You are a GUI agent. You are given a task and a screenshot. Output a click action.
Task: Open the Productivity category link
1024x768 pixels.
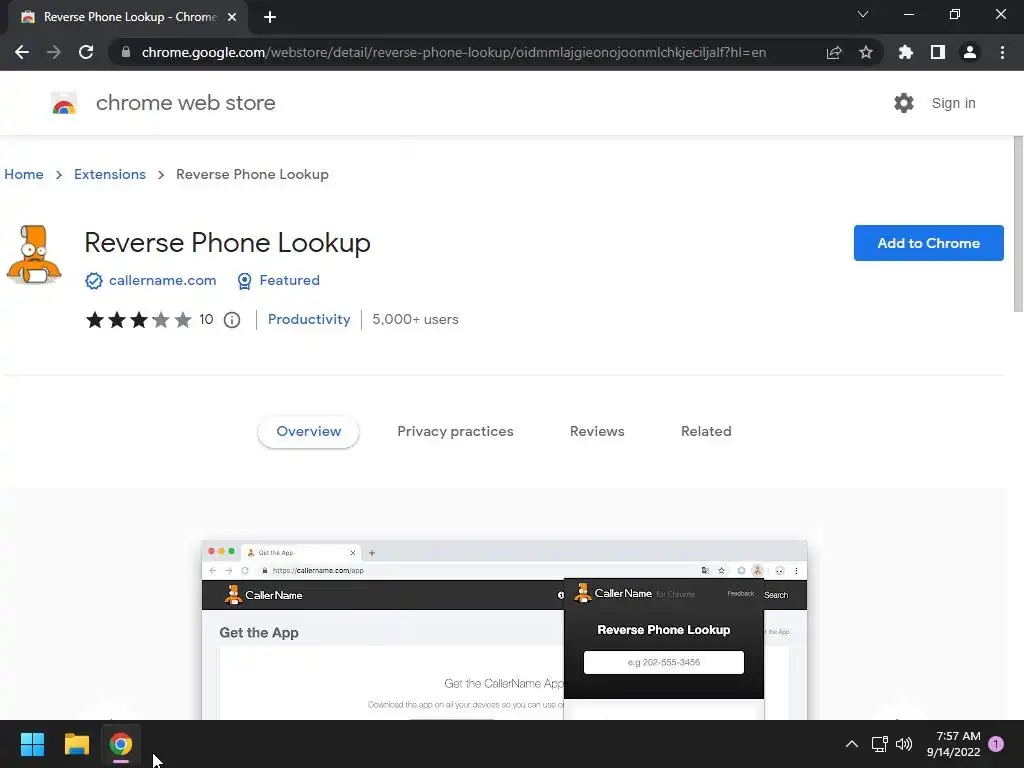coord(309,319)
